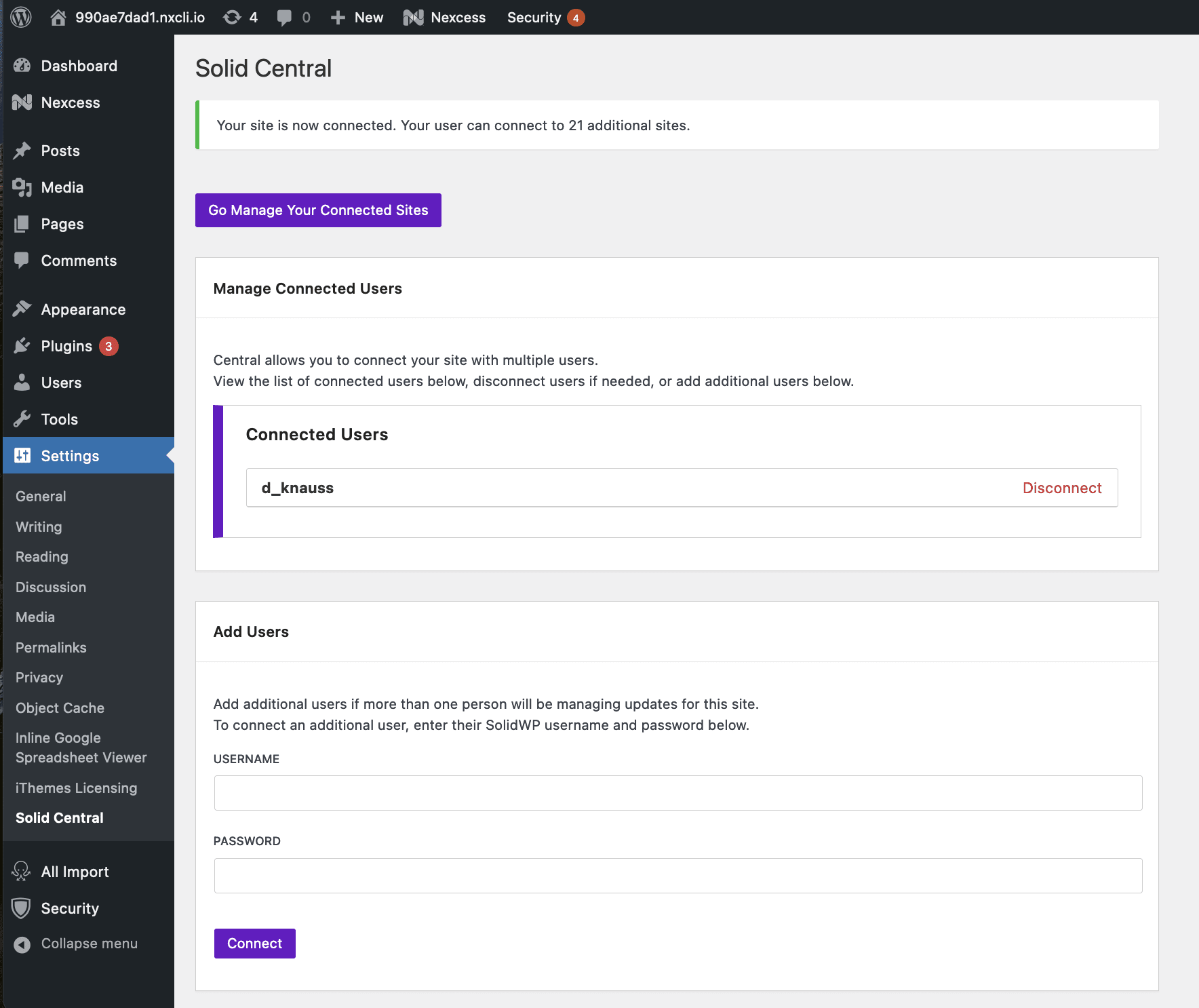Click the Solid Central page heading
1199x1008 pixels.
tap(263, 69)
